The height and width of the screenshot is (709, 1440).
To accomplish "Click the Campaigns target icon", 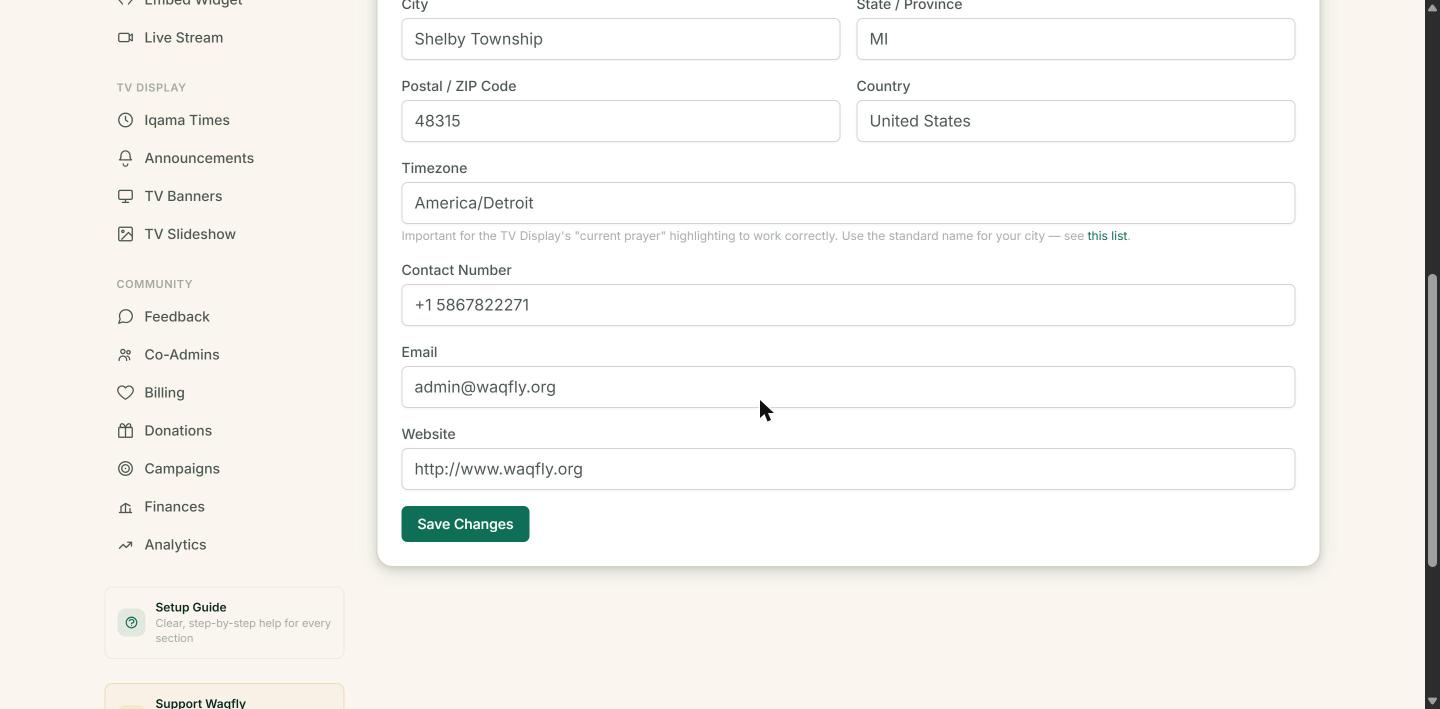I will 125,469.
